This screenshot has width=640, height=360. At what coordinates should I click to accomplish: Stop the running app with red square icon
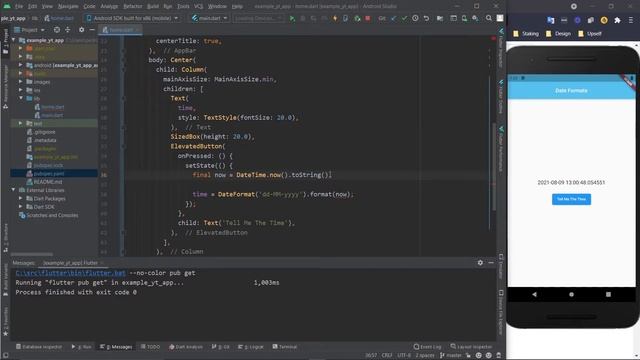368,18
